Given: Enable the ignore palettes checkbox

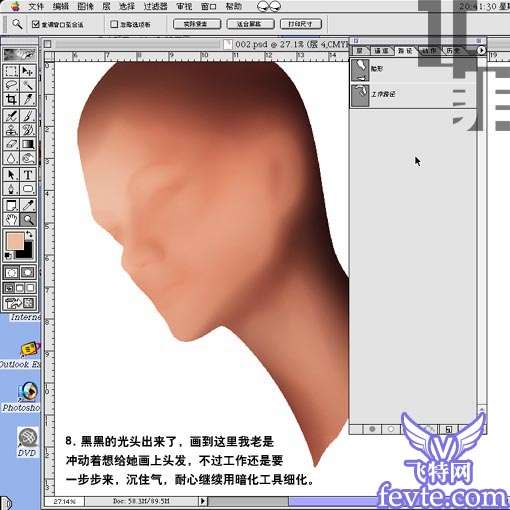Looking at the screenshot, I should (114, 24).
